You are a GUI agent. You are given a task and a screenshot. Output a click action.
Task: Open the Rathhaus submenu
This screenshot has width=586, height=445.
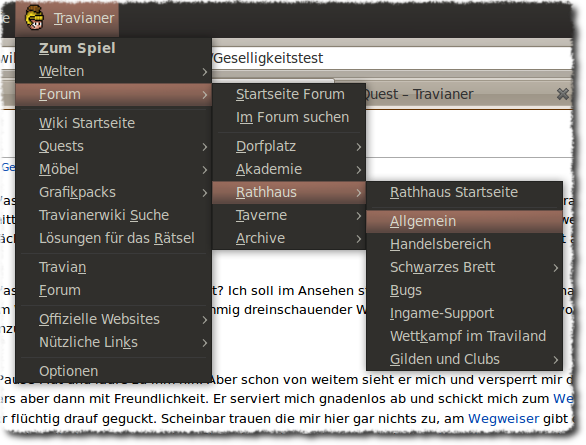(x=289, y=192)
